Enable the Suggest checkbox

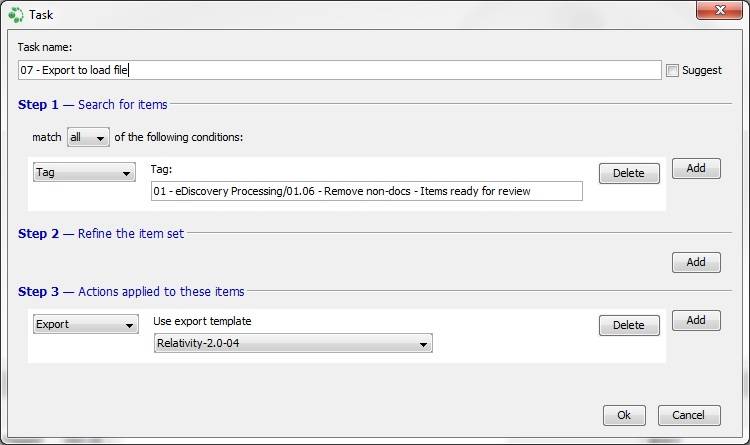672,70
